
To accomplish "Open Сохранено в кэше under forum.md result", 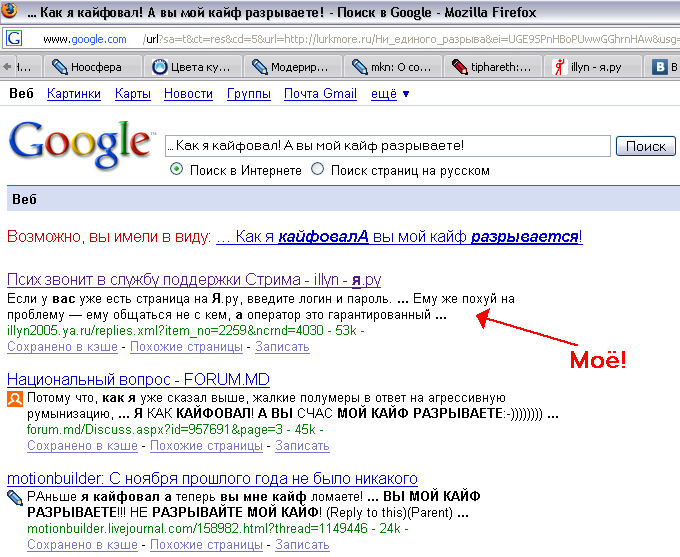I will [x=82, y=446].
